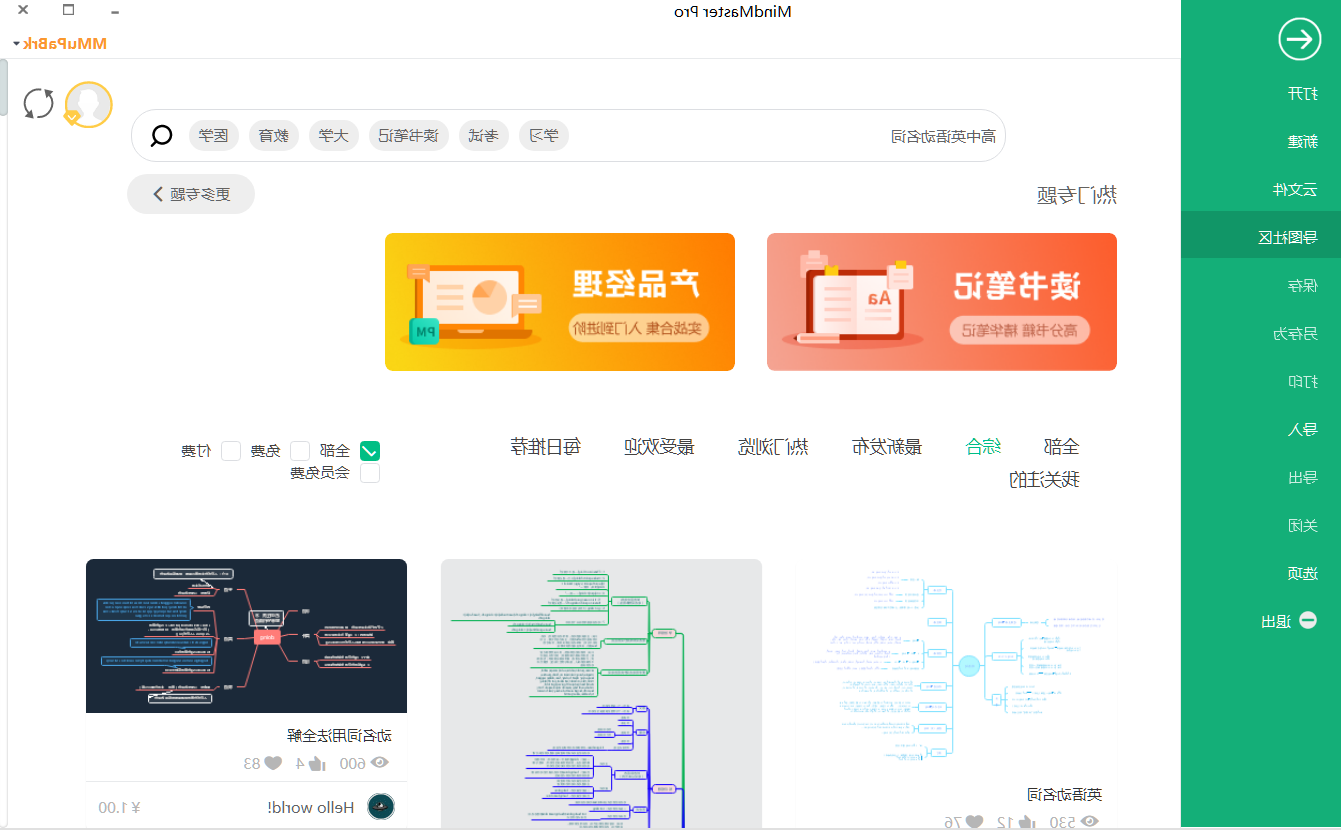Select 打印 in the sidebar menu
The image size is (1341, 830).
(x=1302, y=382)
